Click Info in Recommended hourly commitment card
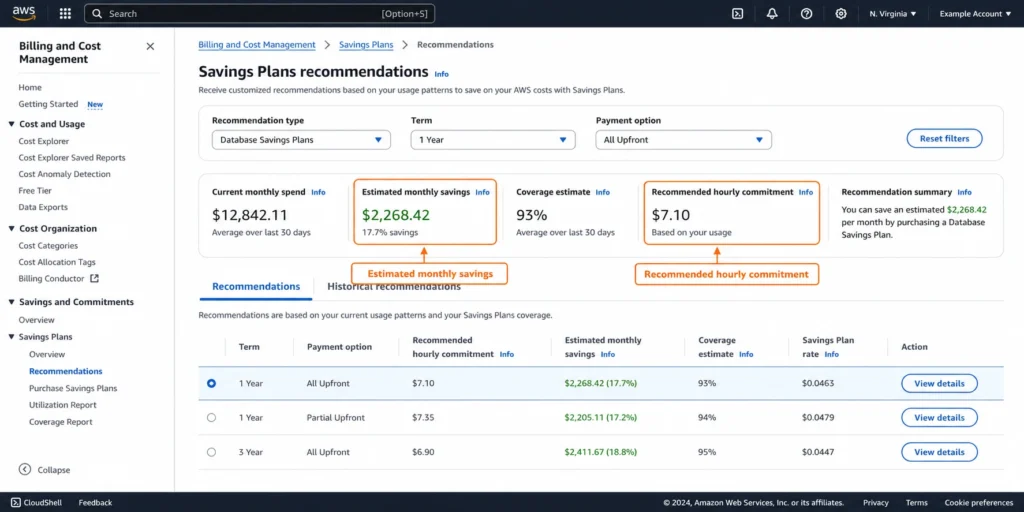The width and height of the screenshot is (1024, 512). click(x=806, y=192)
